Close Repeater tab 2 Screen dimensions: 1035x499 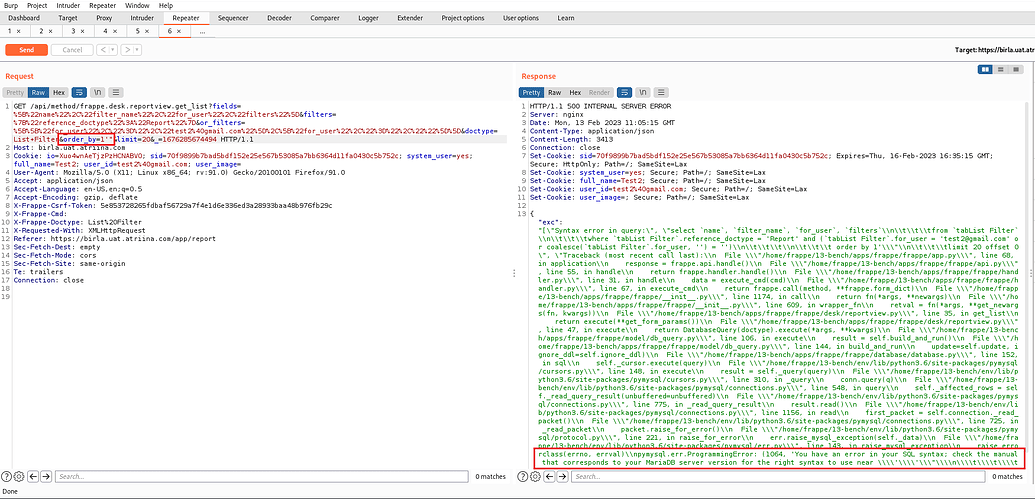tap(50, 31)
